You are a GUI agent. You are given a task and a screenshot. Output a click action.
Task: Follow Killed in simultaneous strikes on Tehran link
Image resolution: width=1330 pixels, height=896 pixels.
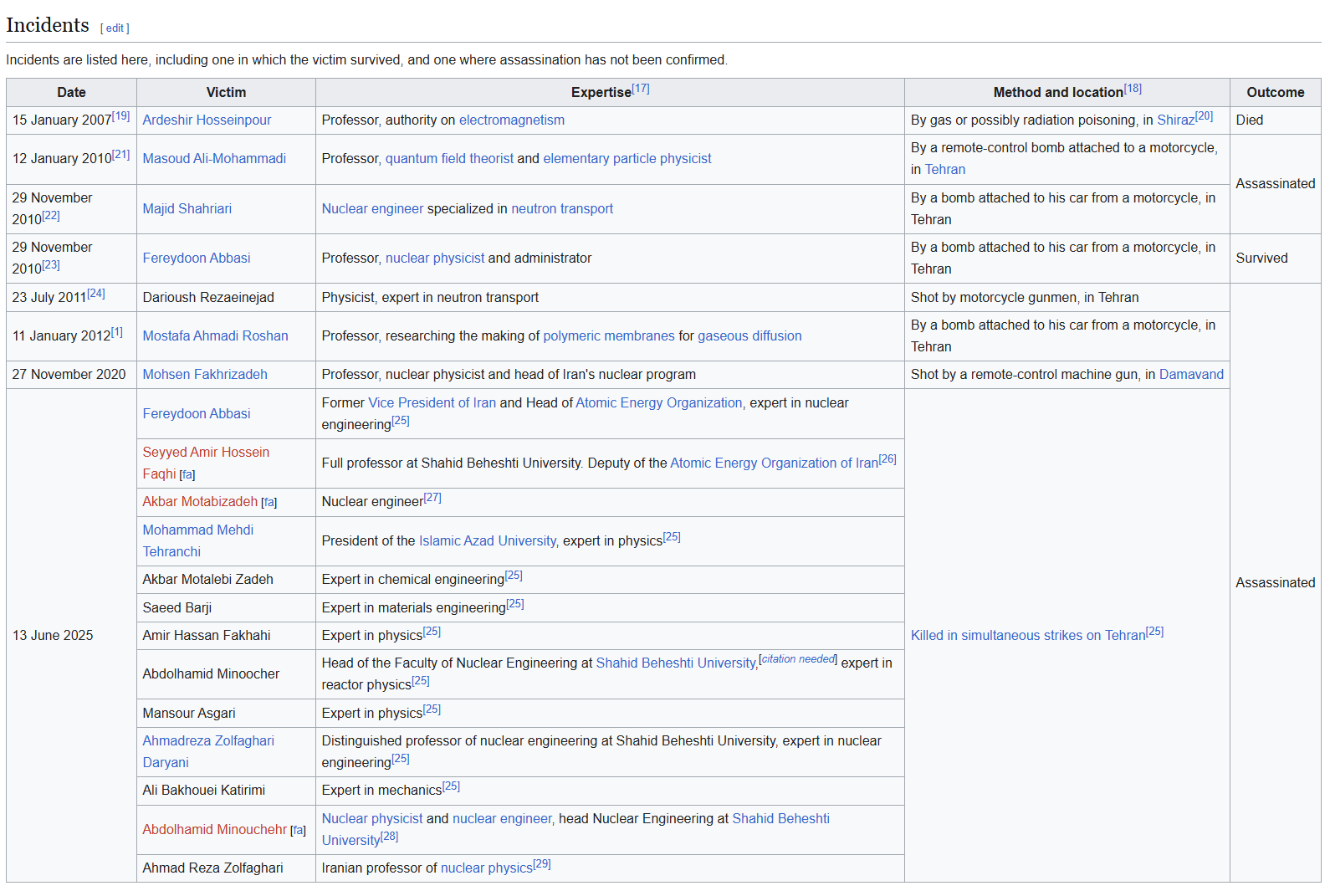(x=1028, y=636)
